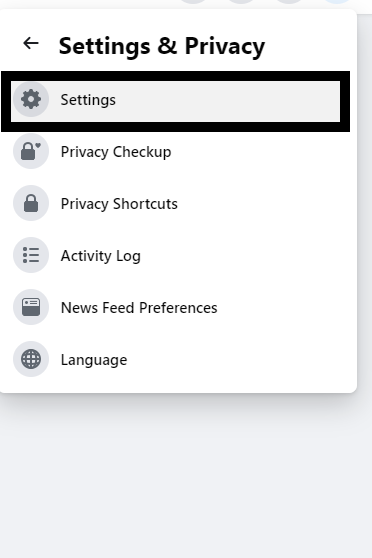Click the Privacy Checkup lock-with-heart icon
Viewport: 372px width, 558px height.
(31, 151)
